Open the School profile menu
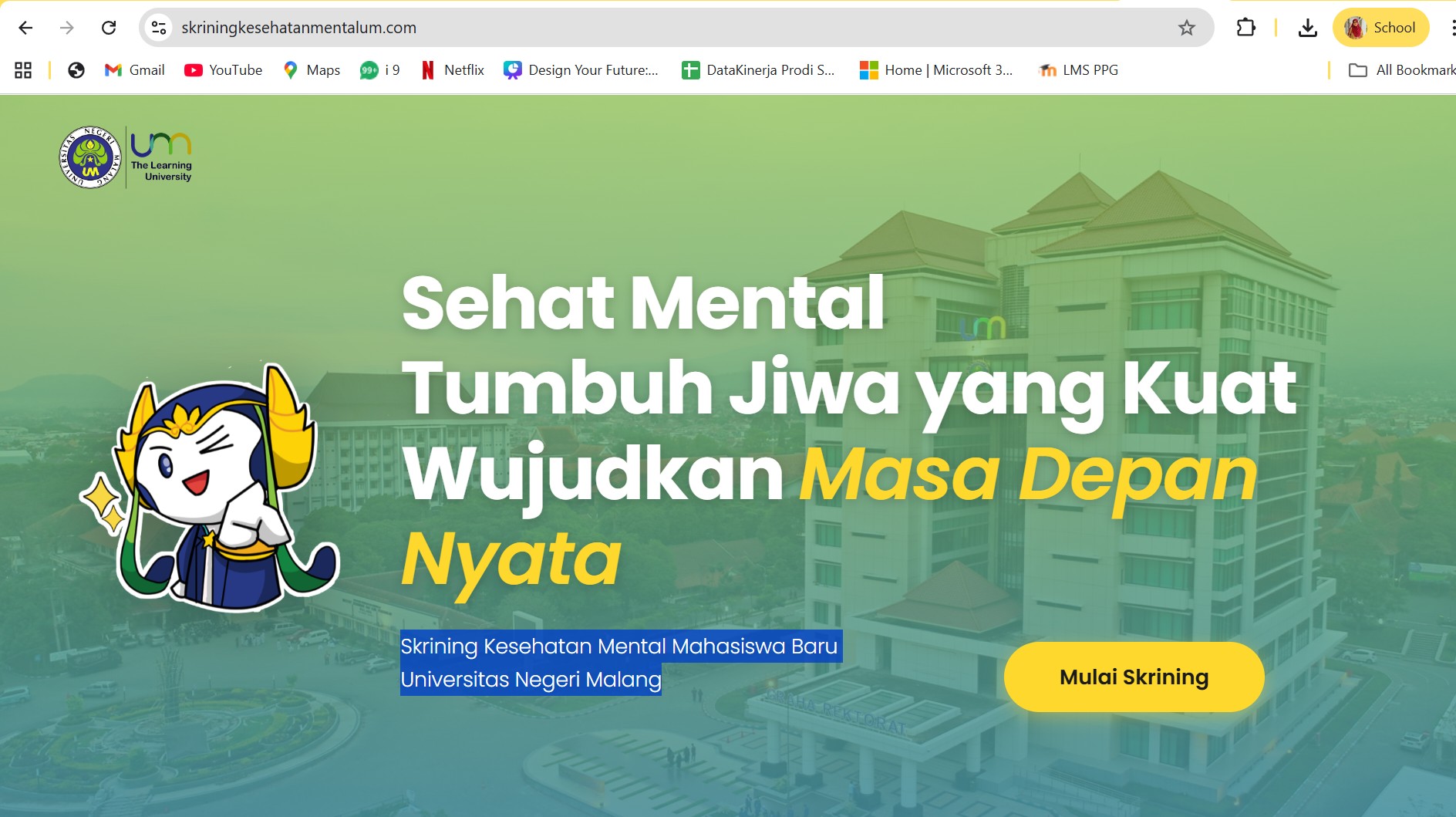Viewport: 1456px width, 817px height. pos(1380,28)
